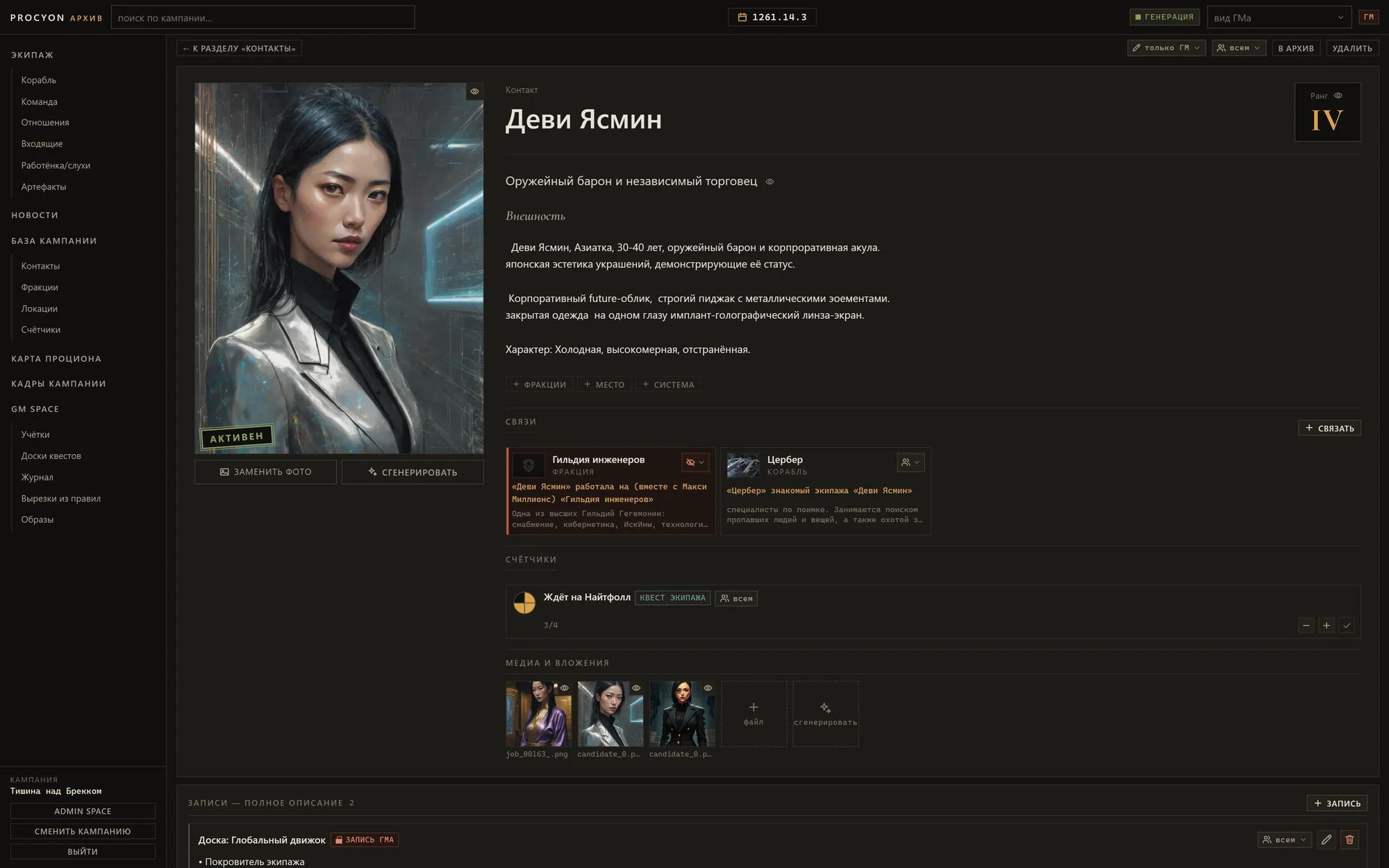The image size is (1389, 868).
Task: Click the Ждёт на Найтфолл progress pie
Action: [524, 602]
